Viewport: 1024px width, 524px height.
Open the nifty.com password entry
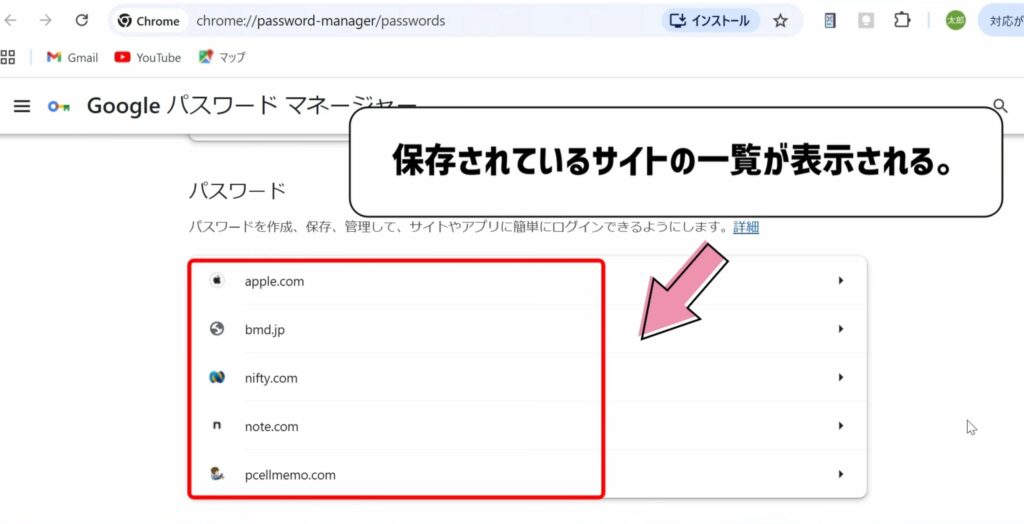coord(528,378)
